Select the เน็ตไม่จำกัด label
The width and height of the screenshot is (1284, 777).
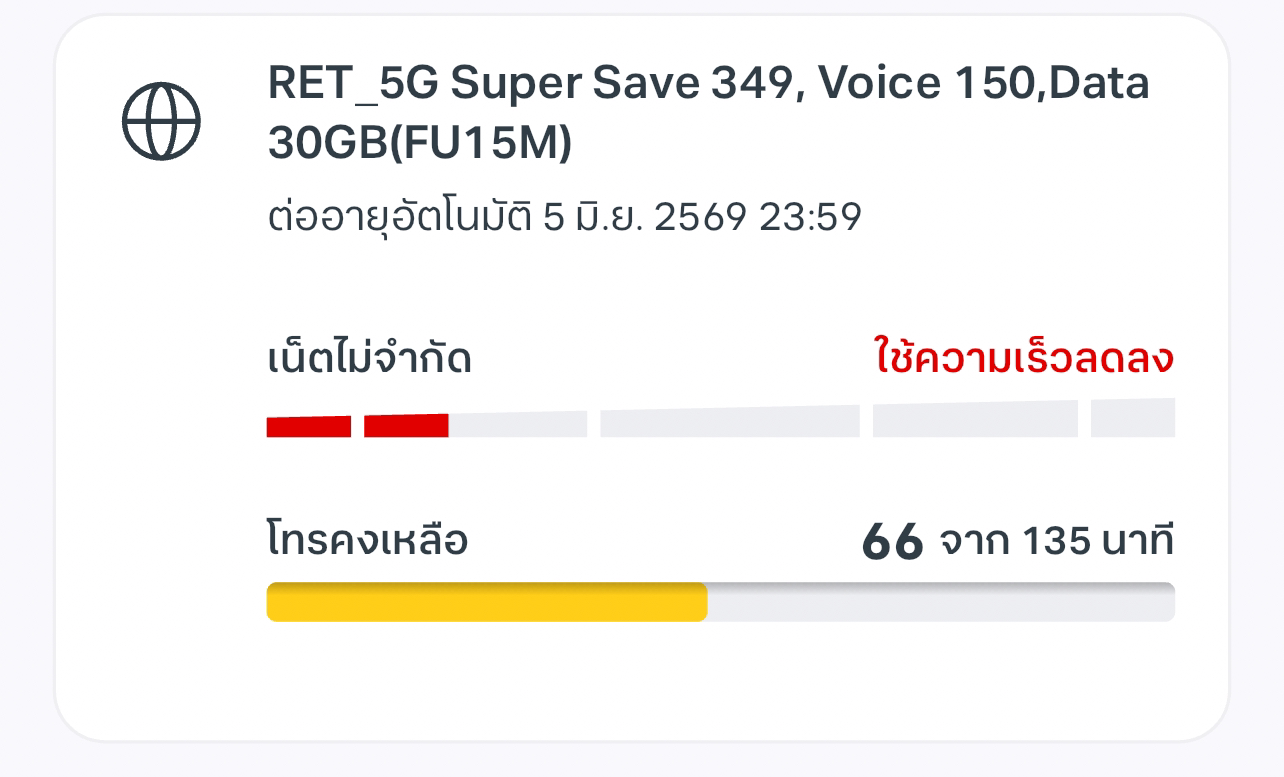[x=369, y=358]
